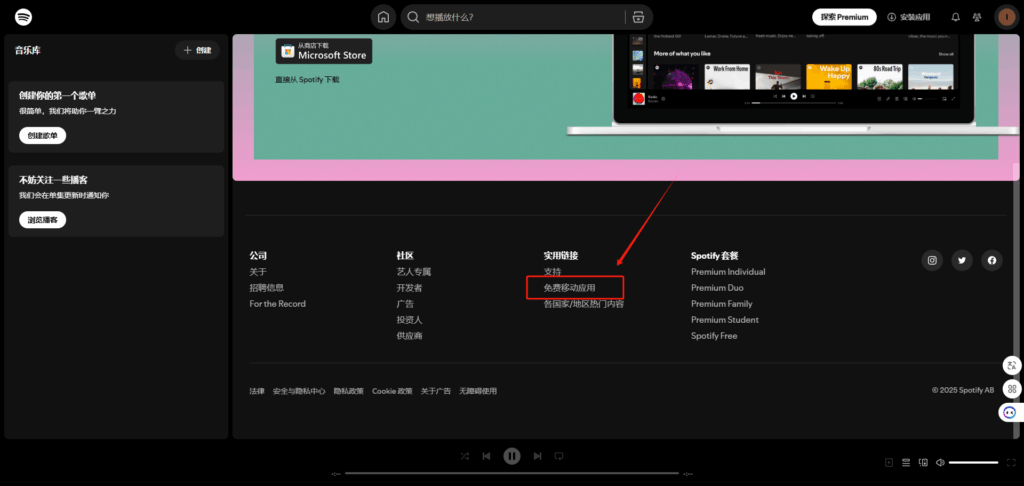Click the 音乐库 library heading
Screen dimensions: 1024x486
point(28,50)
